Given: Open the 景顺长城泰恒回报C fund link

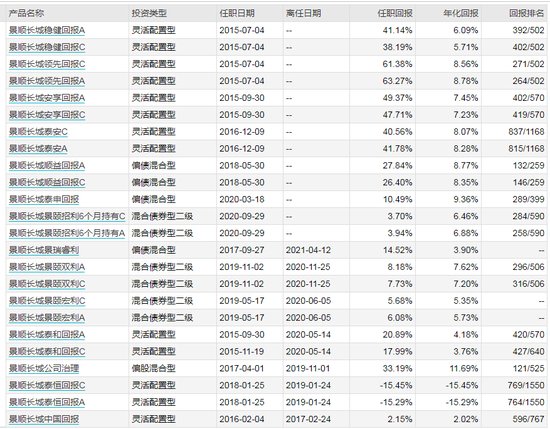Looking at the screenshot, I should tap(47, 386).
